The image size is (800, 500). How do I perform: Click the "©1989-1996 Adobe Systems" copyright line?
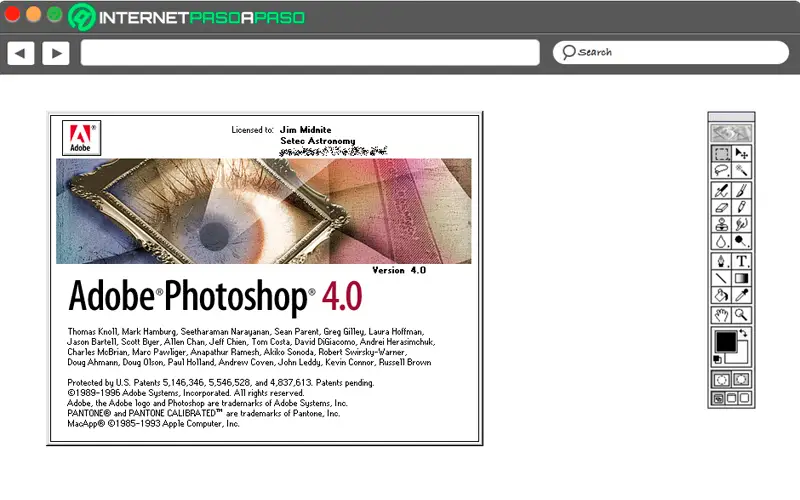click(186, 393)
